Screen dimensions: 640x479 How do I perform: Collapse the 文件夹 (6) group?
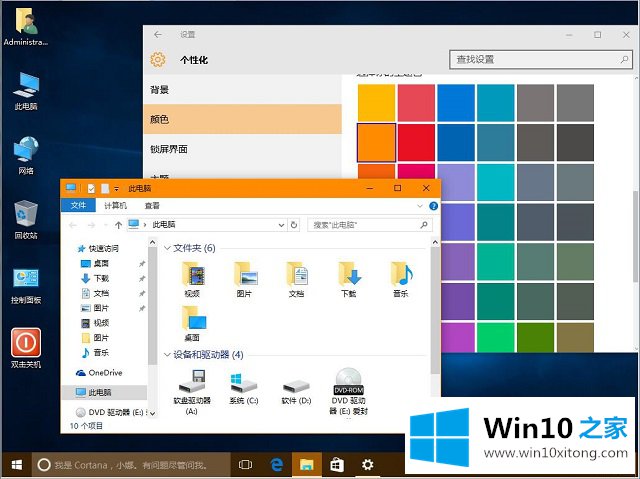[167, 247]
